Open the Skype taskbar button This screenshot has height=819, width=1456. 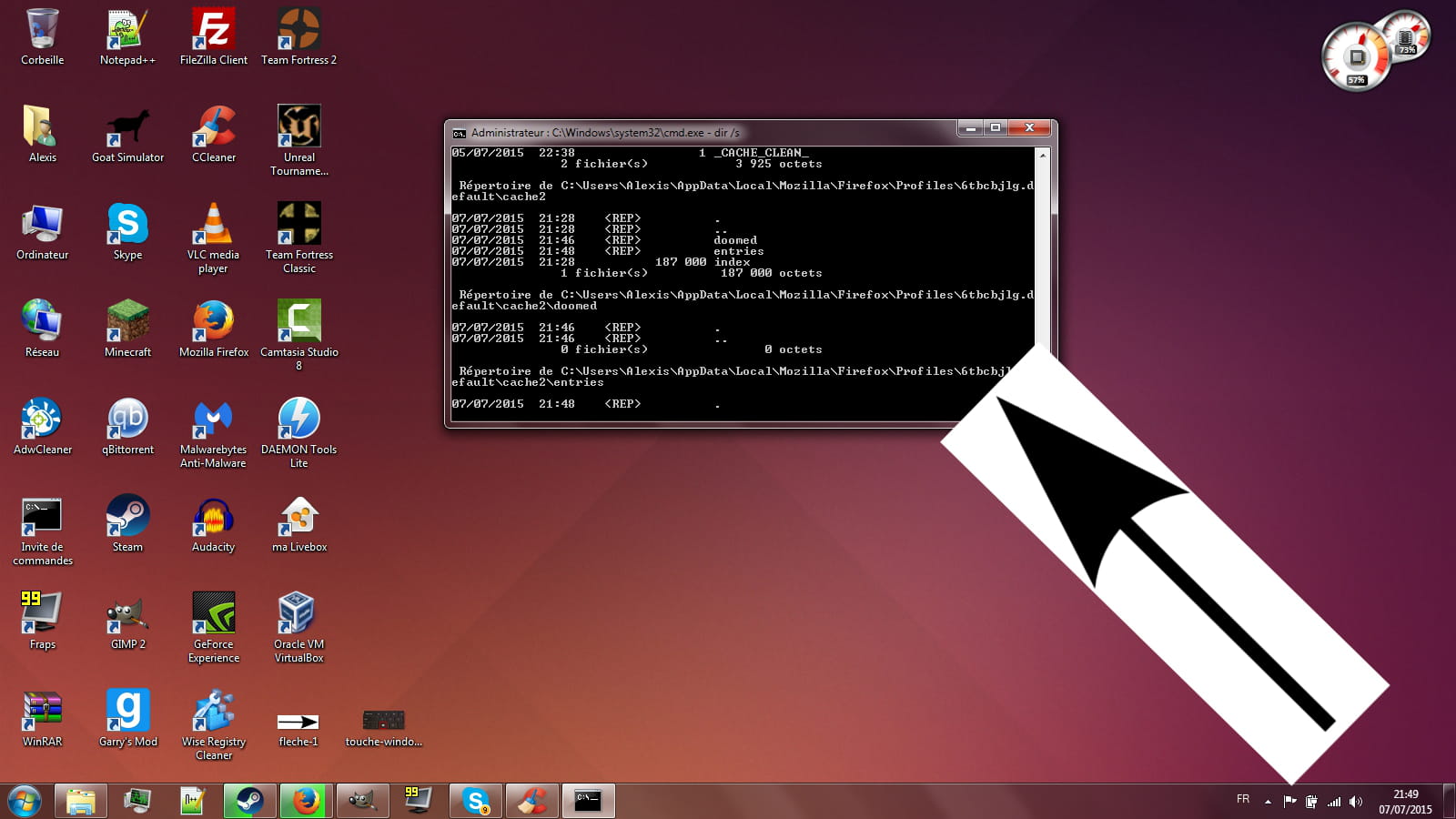tap(475, 801)
